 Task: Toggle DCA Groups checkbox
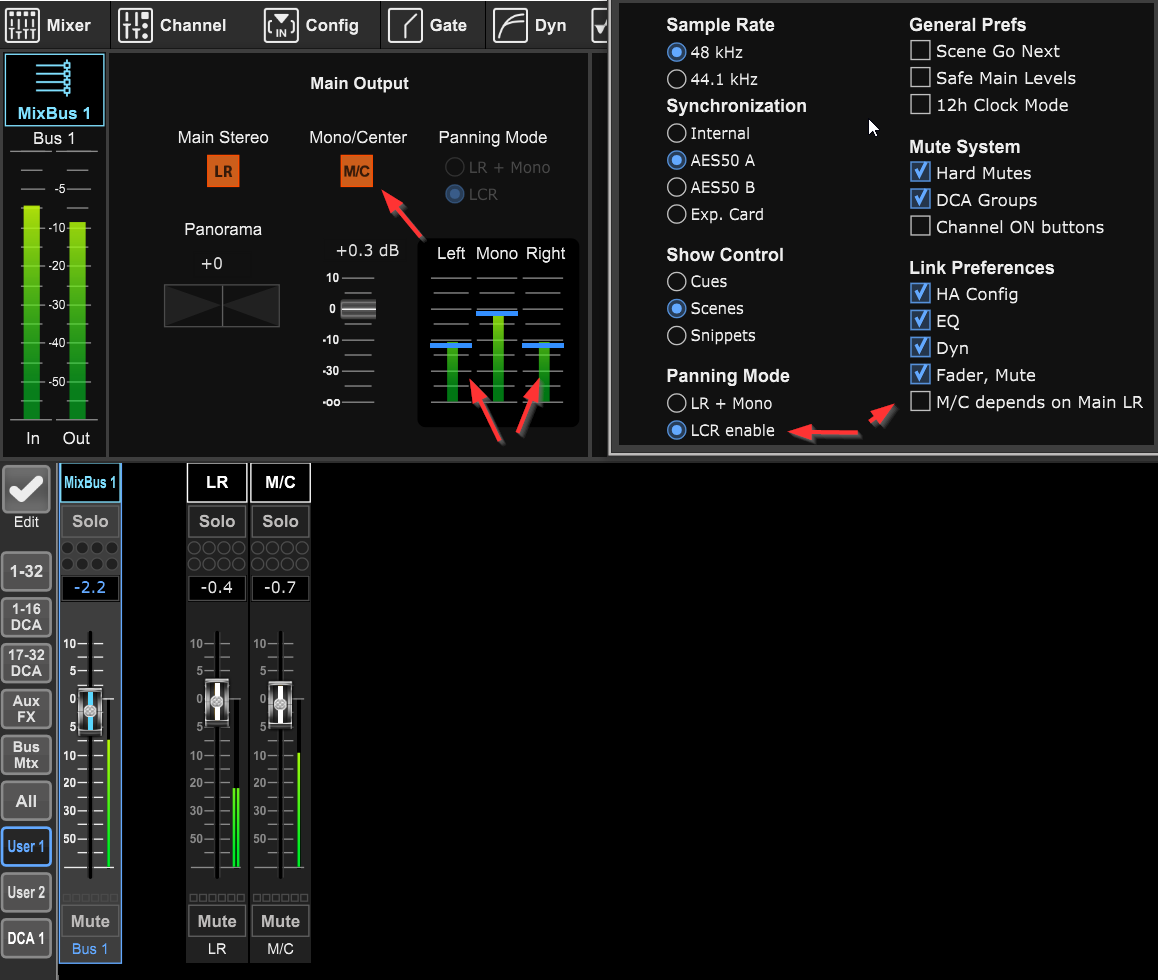920,199
